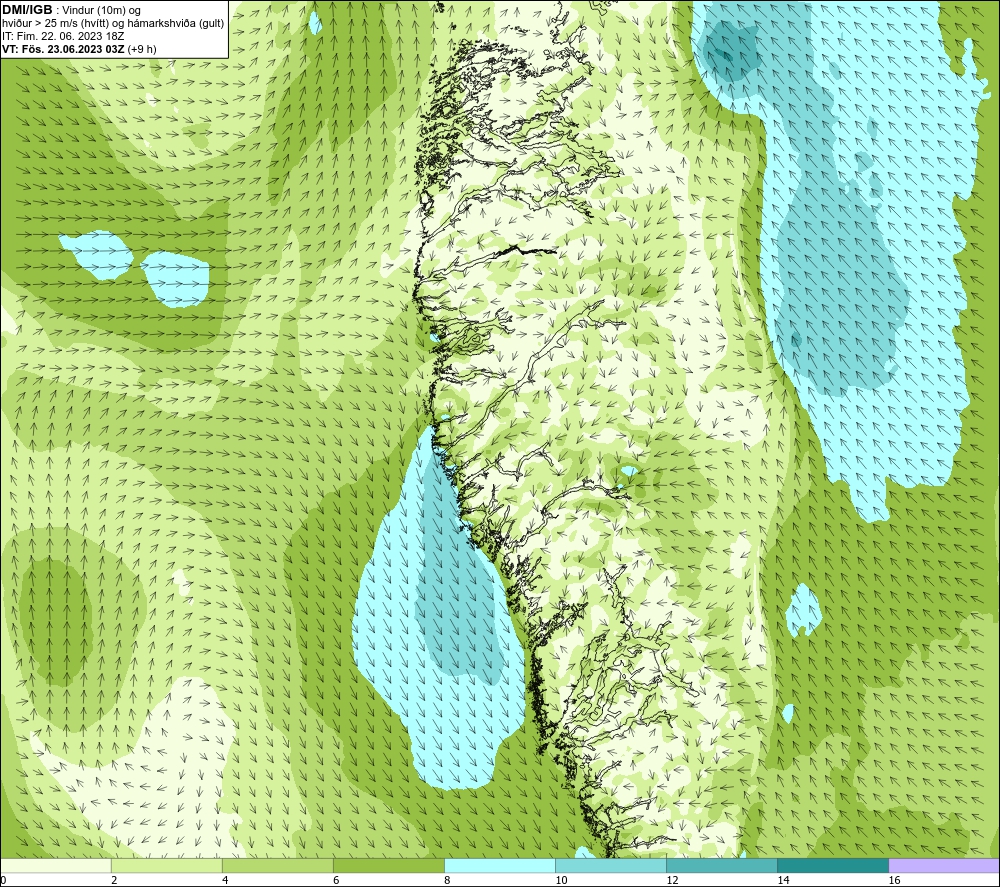Click the 'hviður > 25 m/s' legend line
Screen dimensions: 1000x887
(113, 24)
